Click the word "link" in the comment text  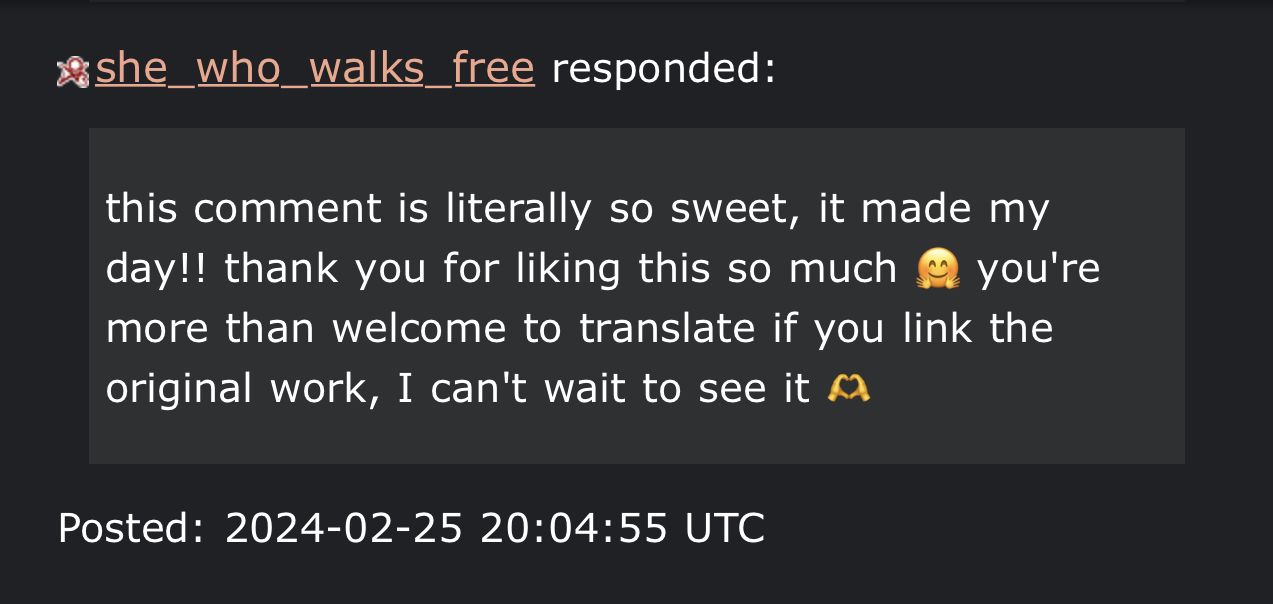click(939, 328)
